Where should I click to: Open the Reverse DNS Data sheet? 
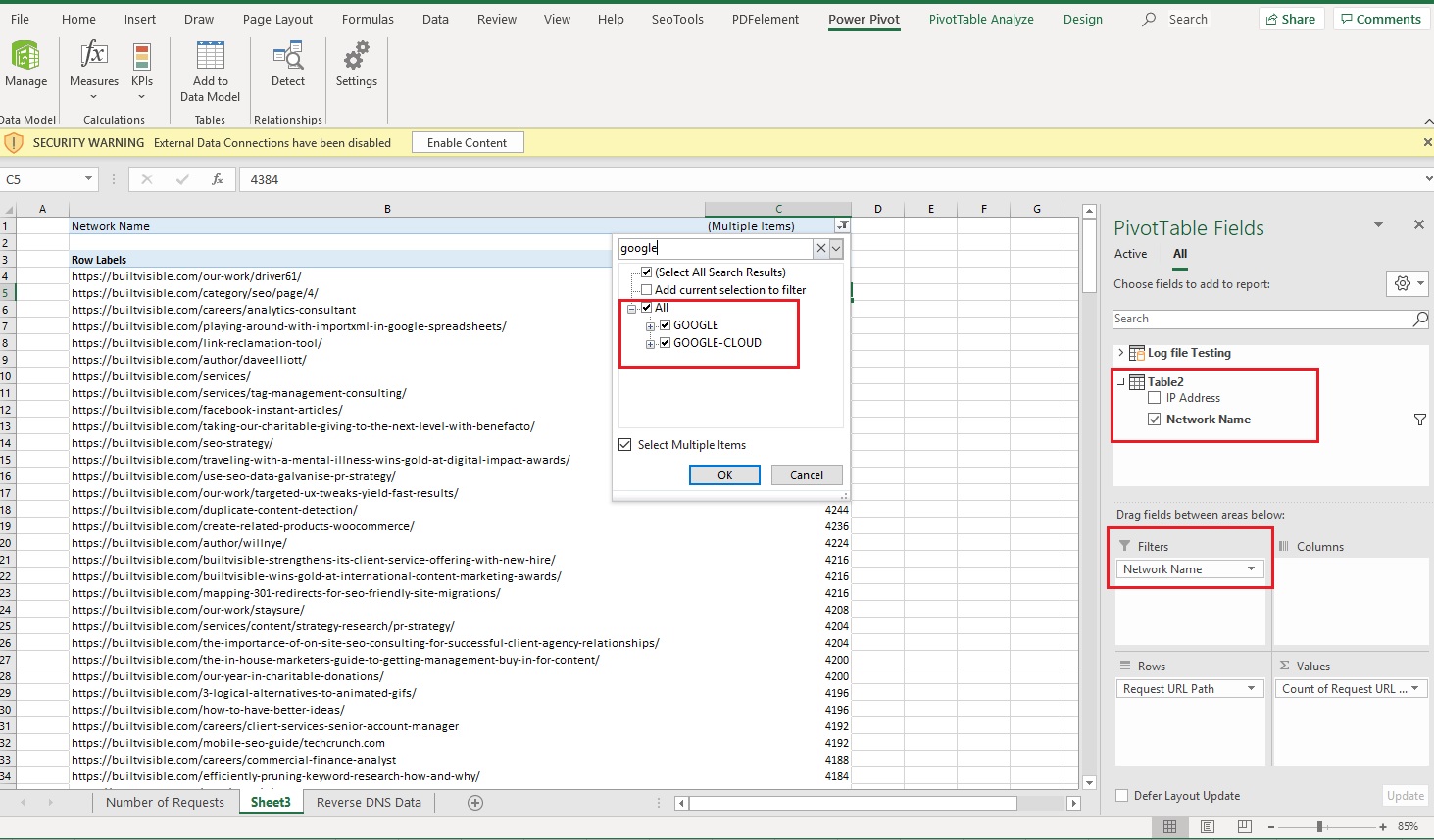369,802
